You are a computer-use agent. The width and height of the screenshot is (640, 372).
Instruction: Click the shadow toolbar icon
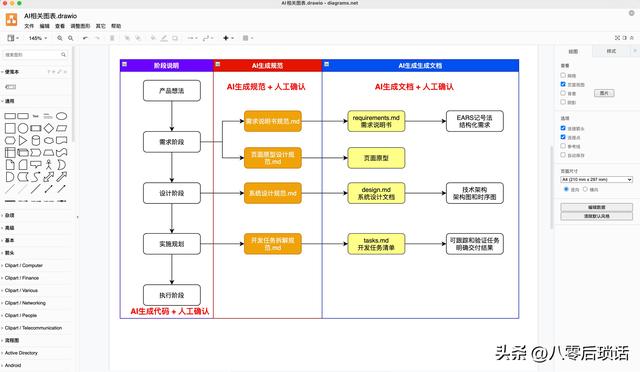[x=175, y=38]
